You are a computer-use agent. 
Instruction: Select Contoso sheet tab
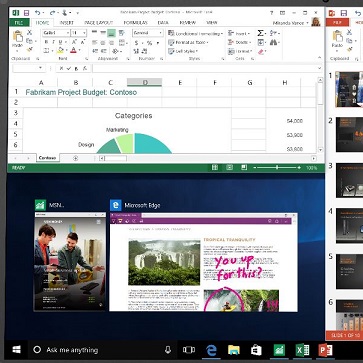[x=47, y=158]
